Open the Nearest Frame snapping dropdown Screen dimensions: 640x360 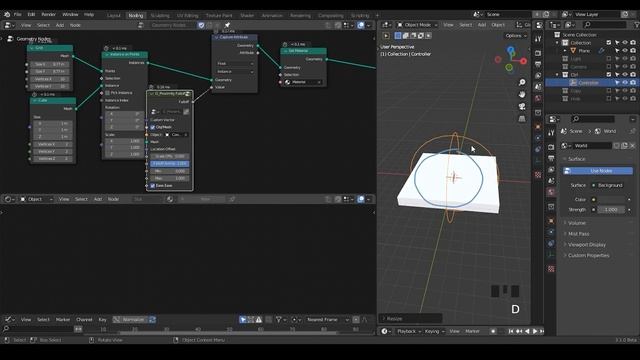pos(328,320)
